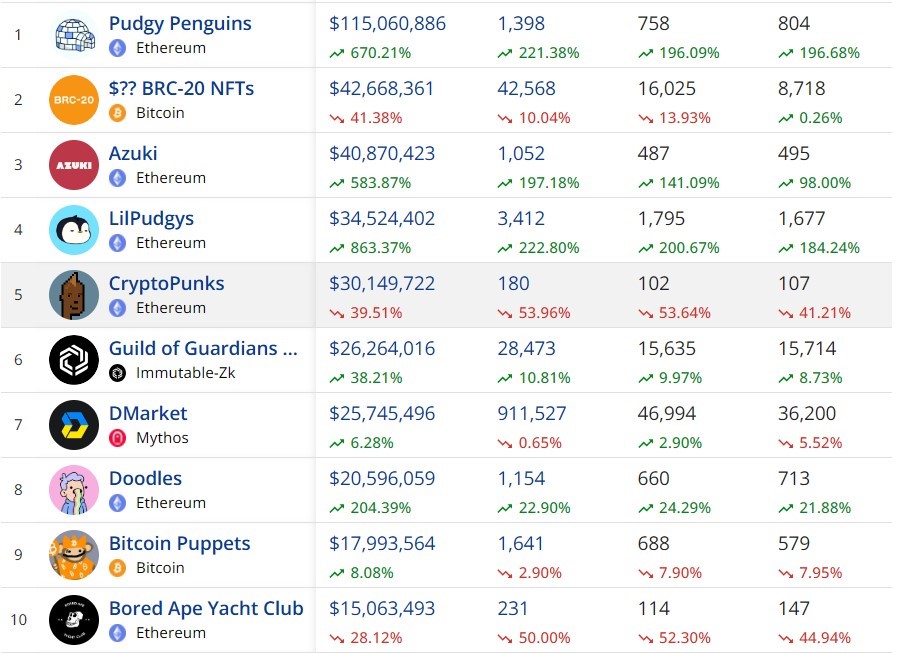This screenshot has height=653, width=898.
Task: Click the Bitcoin chain icon under BRC-20 NFTs
Action: coord(117,113)
